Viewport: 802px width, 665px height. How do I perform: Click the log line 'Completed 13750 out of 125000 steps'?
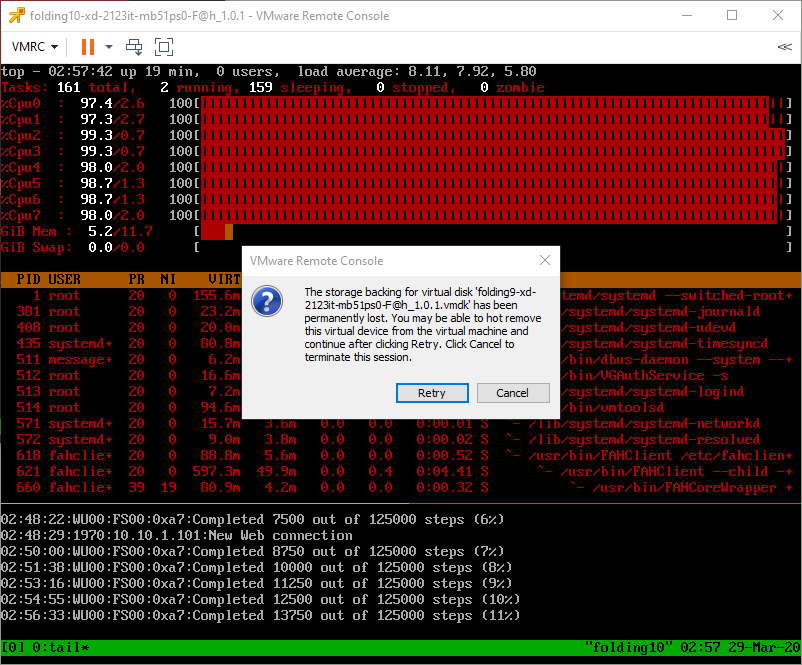point(261,615)
